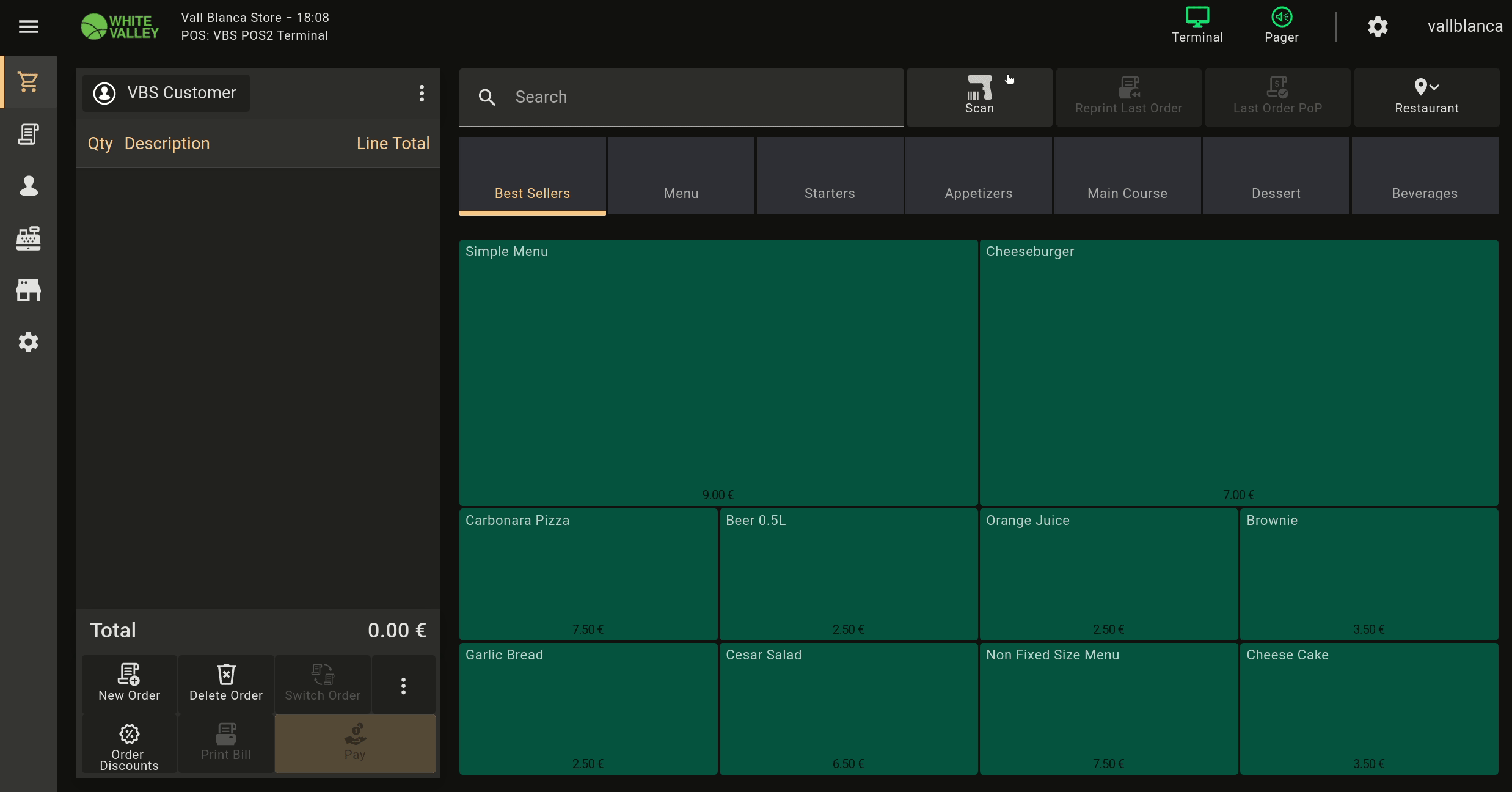Viewport: 1512px width, 792px height.
Task: Expand more order actions menu
Action: tap(403, 685)
